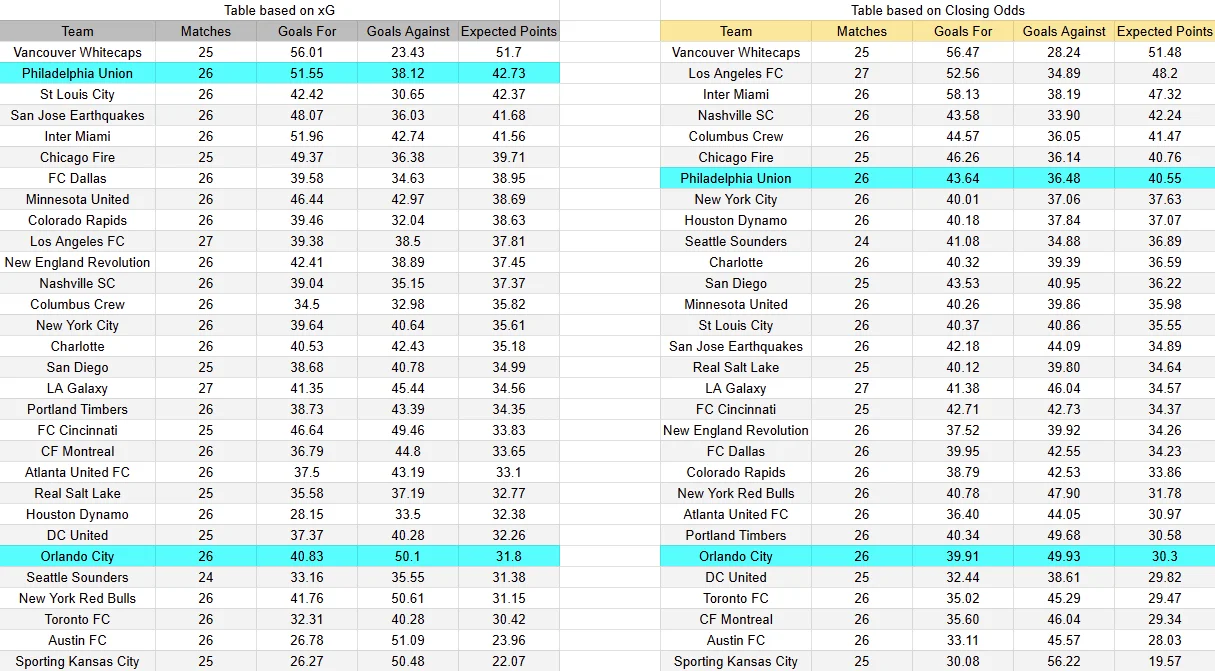This screenshot has width=1215, height=671.
Task: Click the 58.13 goals for cell of Inter Miami
Action: tap(962, 94)
